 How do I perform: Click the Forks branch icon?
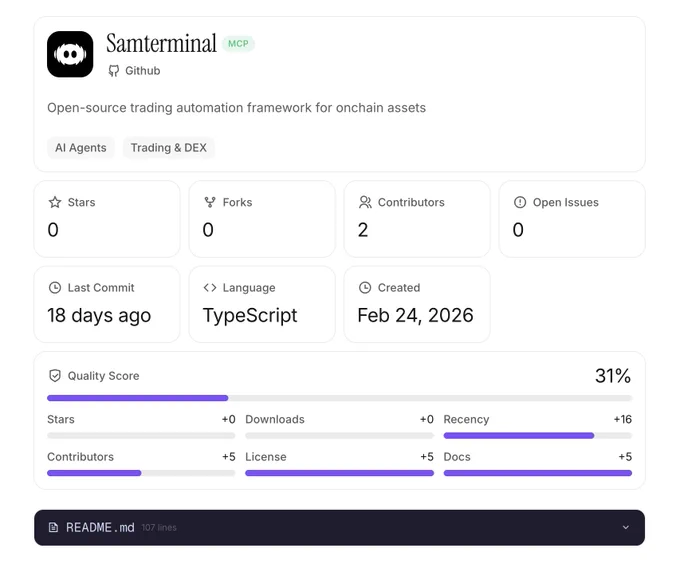click(210, 202)
